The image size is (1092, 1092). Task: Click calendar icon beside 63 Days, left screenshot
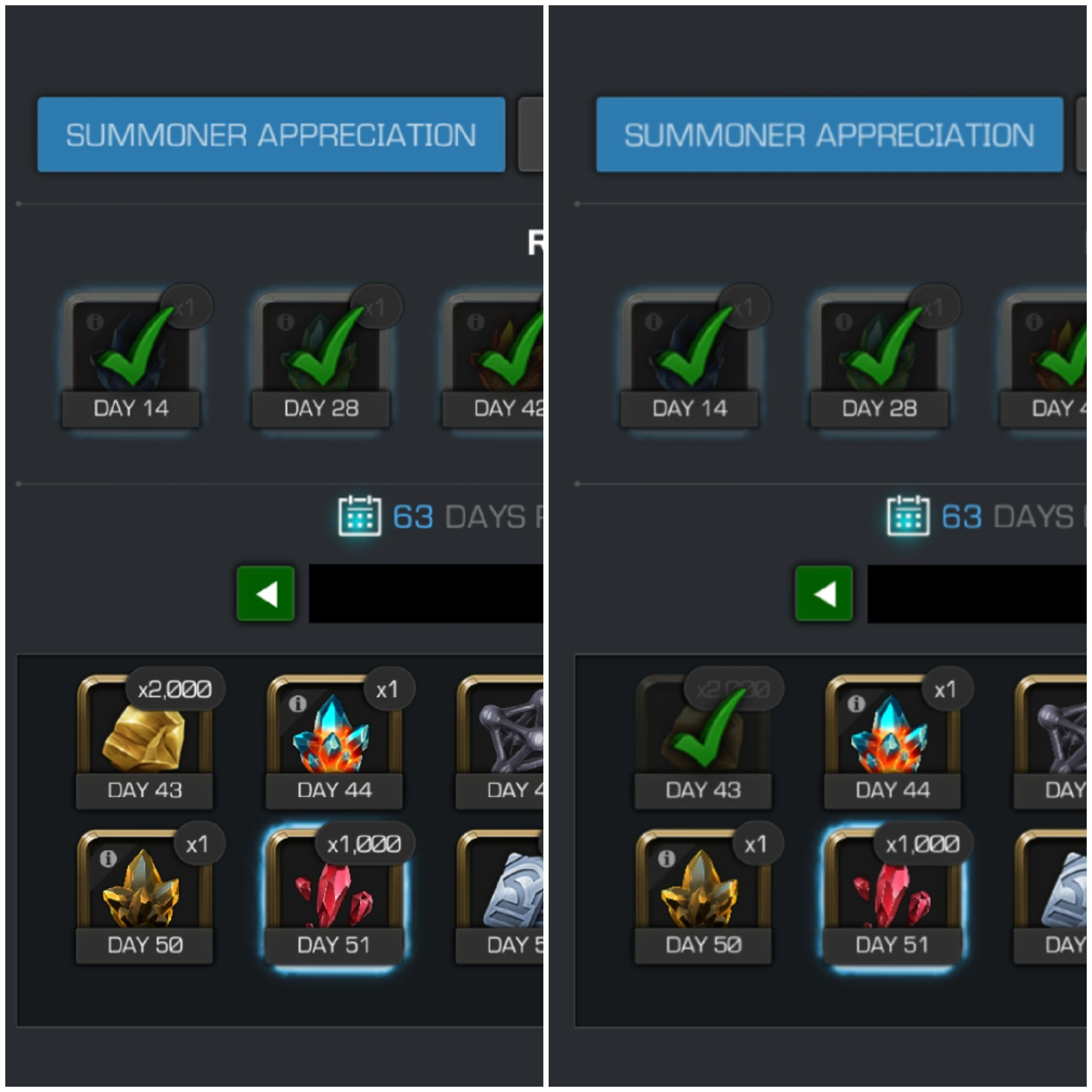[x=359, y=515]
